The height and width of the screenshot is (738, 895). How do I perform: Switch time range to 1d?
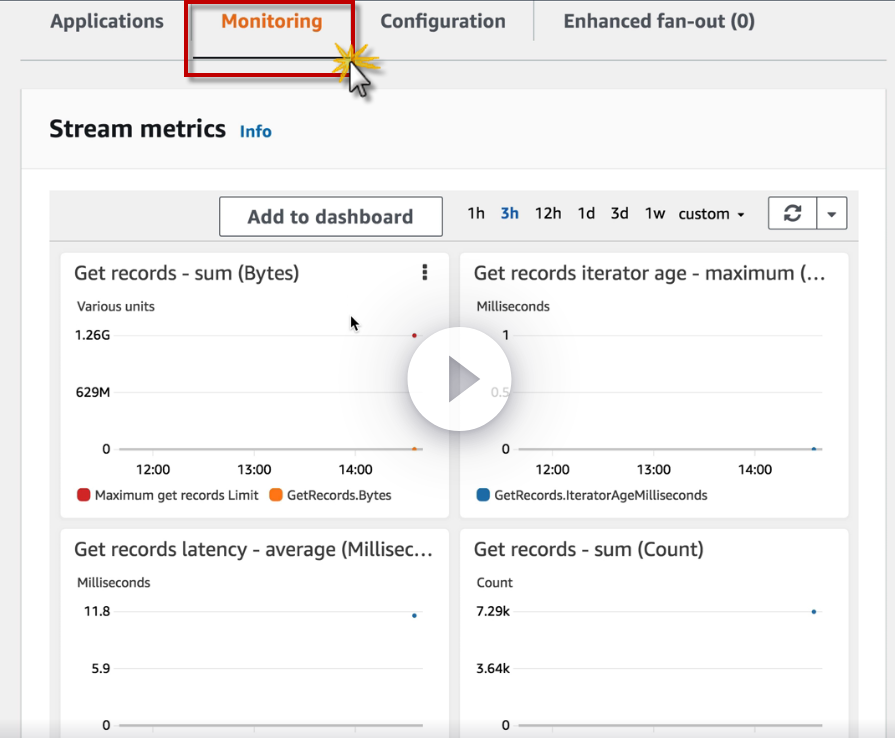[x=586, y=213]
